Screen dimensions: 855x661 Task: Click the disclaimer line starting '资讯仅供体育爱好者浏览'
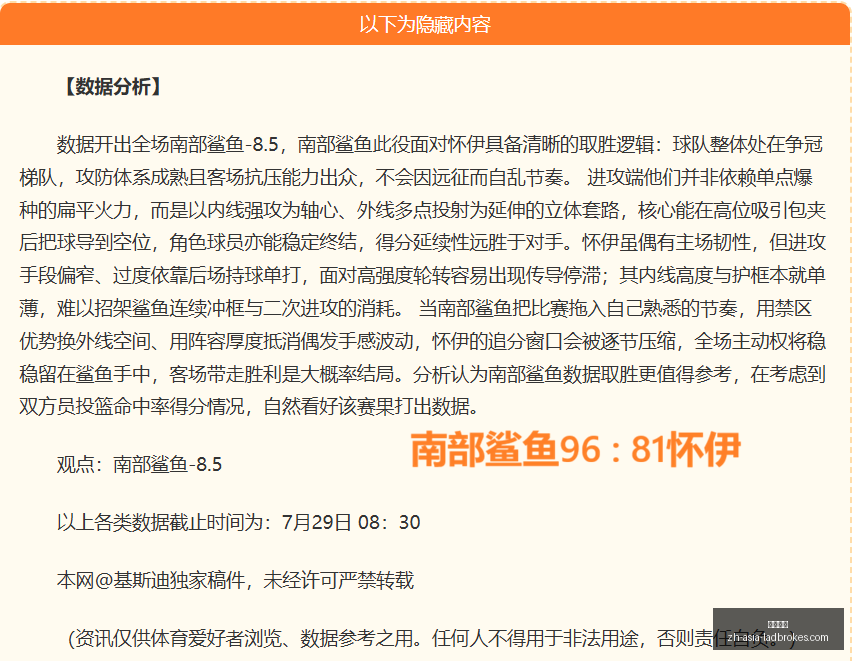click(x=431, y=638)
